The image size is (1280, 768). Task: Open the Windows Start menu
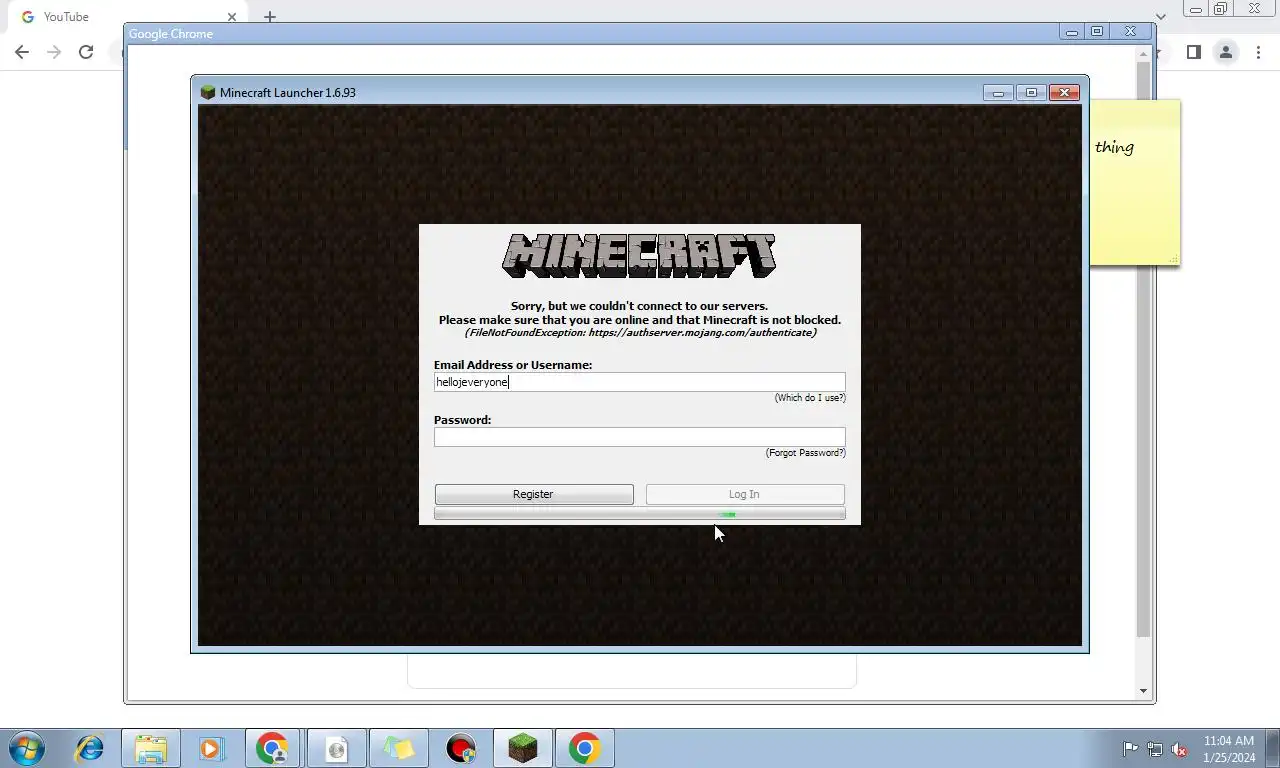pos(26,748)
